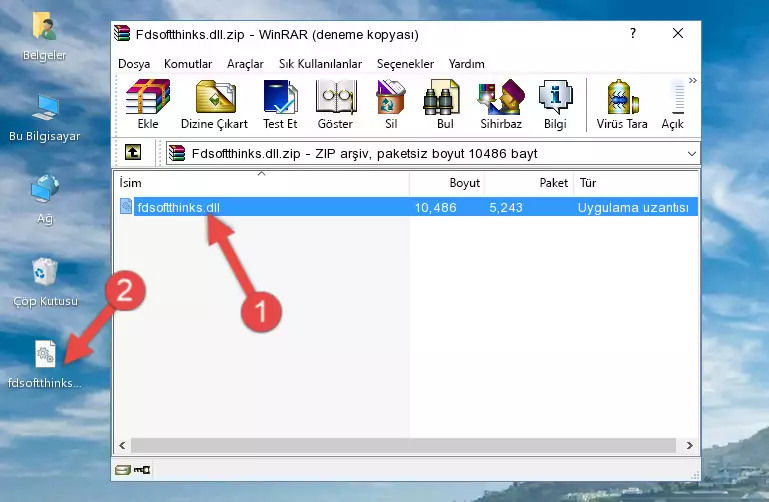Open the Yardım menu
The height and width of the screenshot is (502, 769).
coord(466,64)
